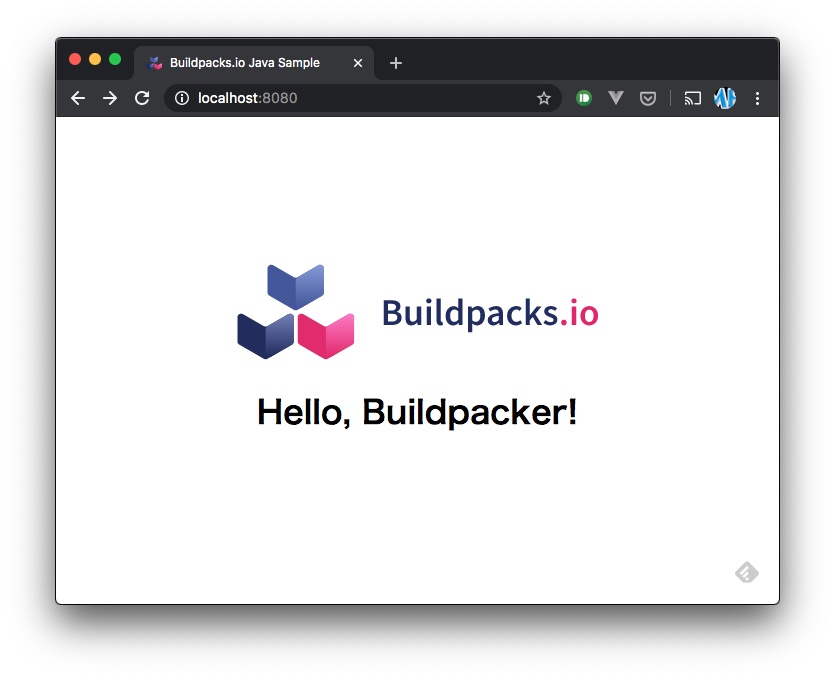835x678 pixels.
Task: Open the Chrome profile avatar
Action: pos(725,98)
